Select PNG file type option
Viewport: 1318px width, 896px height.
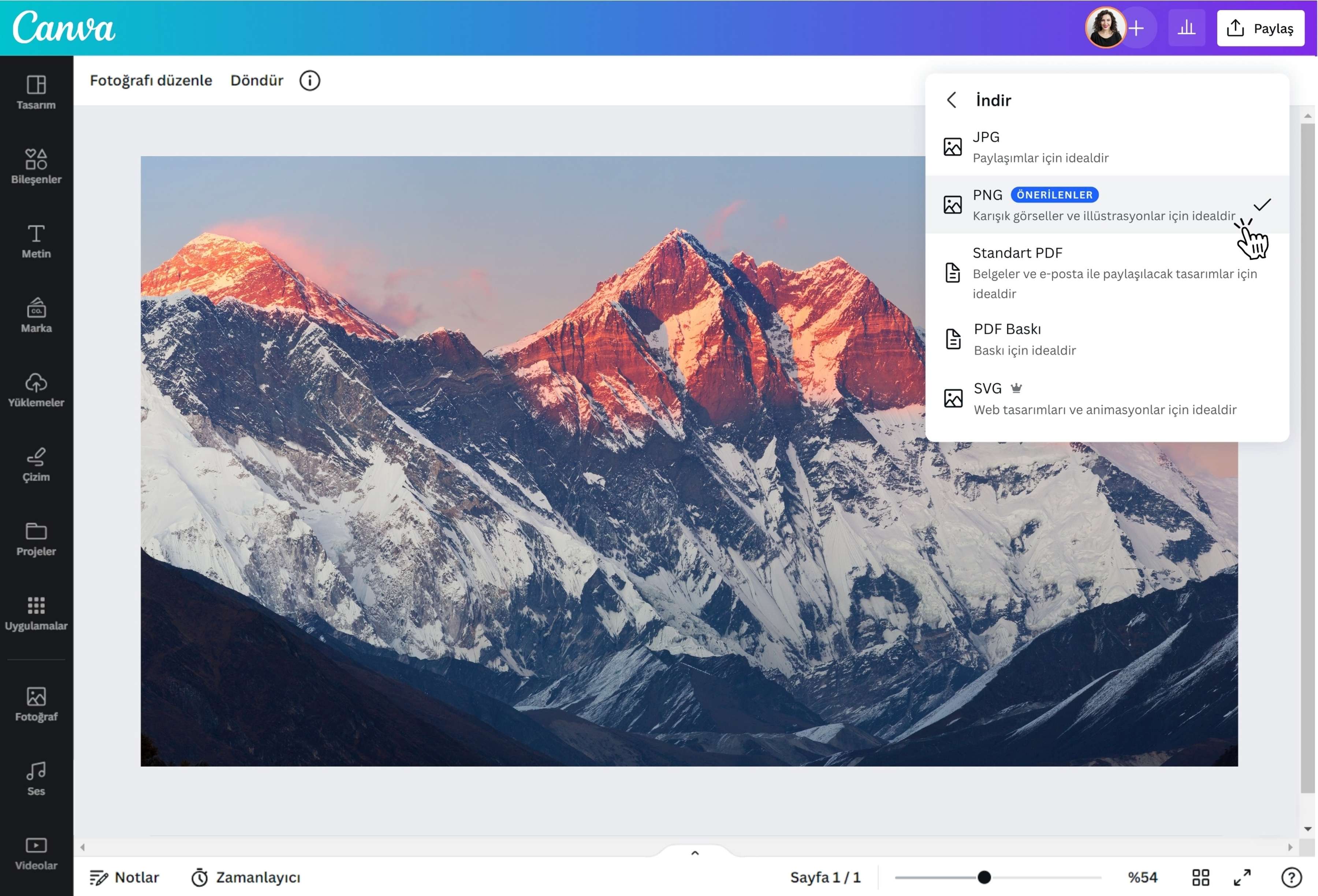(1107, 205)
